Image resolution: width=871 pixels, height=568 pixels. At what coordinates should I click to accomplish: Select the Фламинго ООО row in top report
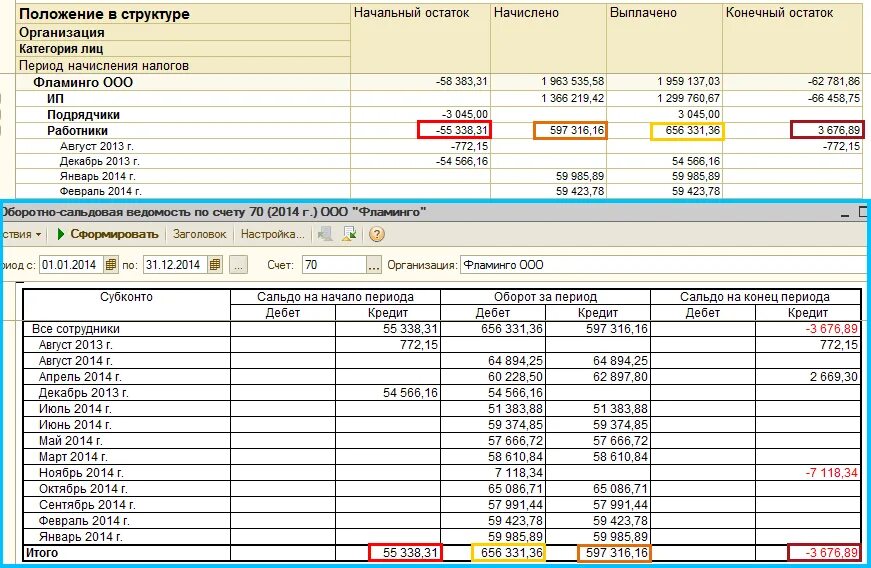(x=438, y=82)
